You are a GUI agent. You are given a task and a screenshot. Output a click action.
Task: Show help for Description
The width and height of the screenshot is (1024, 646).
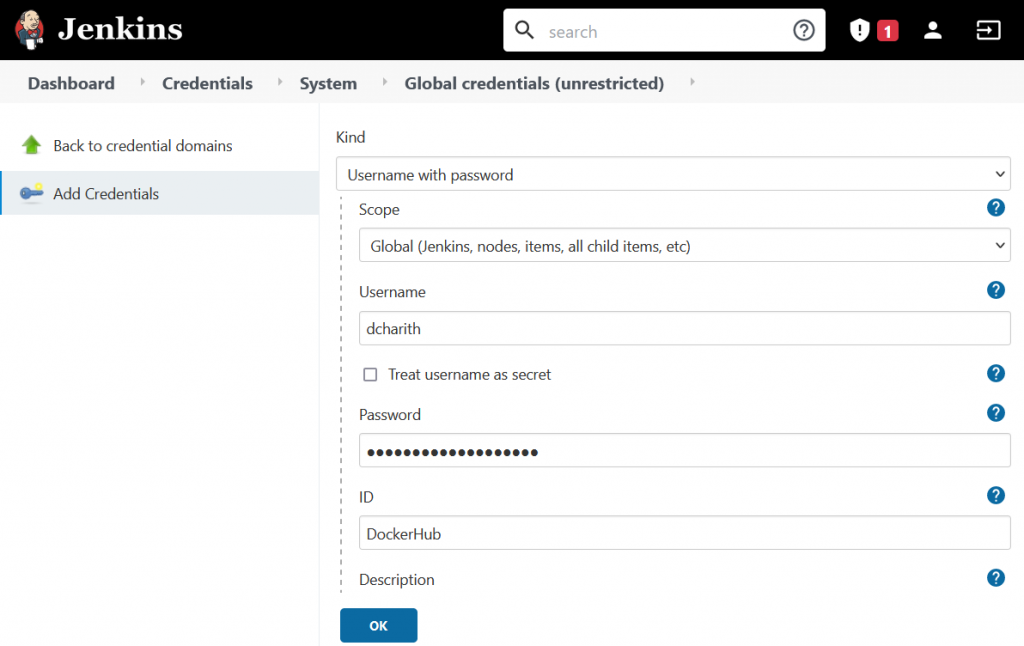click(x=995, y=577)
